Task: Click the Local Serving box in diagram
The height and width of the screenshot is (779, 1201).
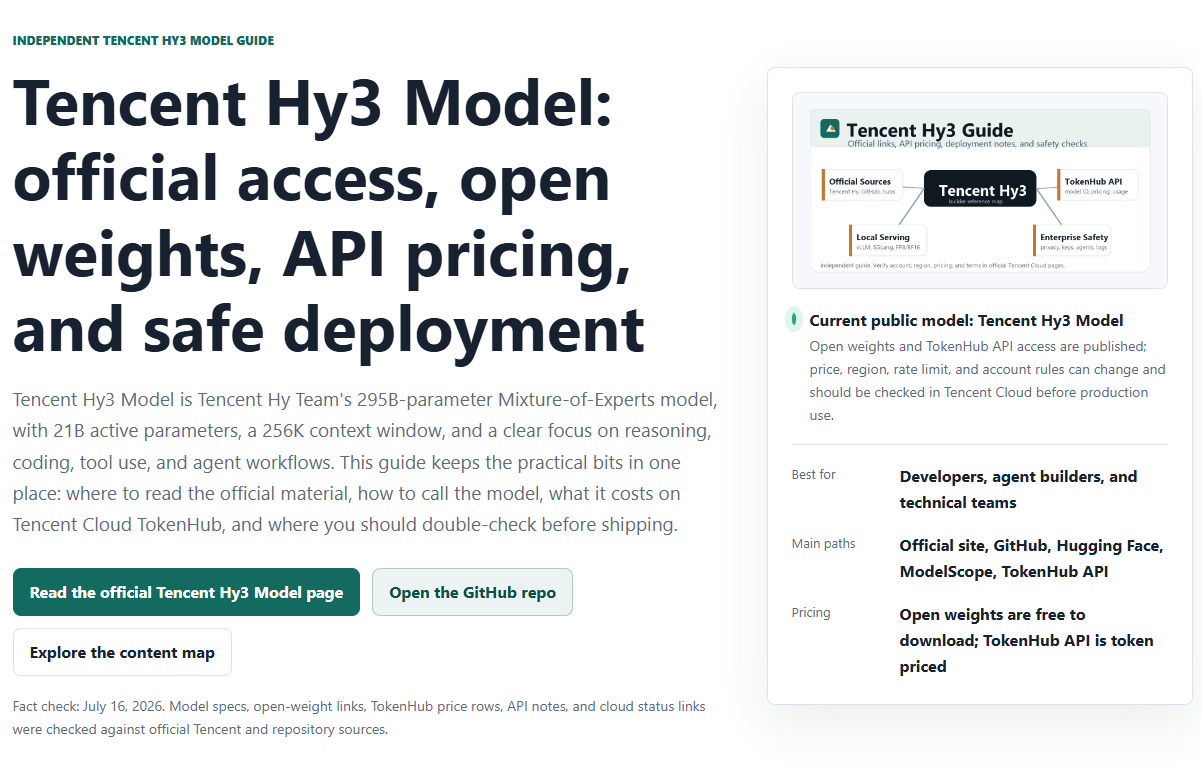Action: 888,241
